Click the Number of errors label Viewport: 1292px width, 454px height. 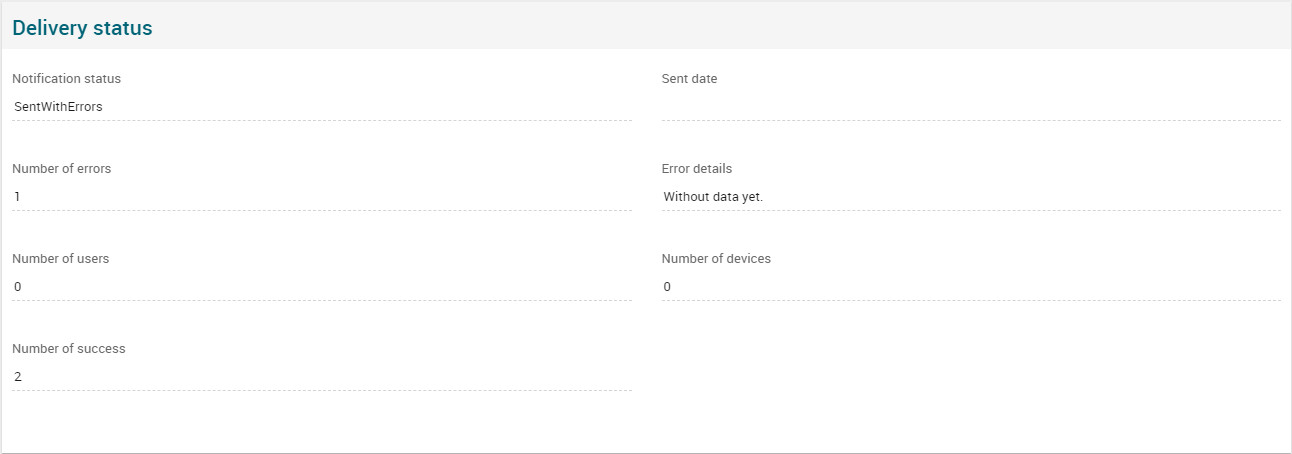61,168
